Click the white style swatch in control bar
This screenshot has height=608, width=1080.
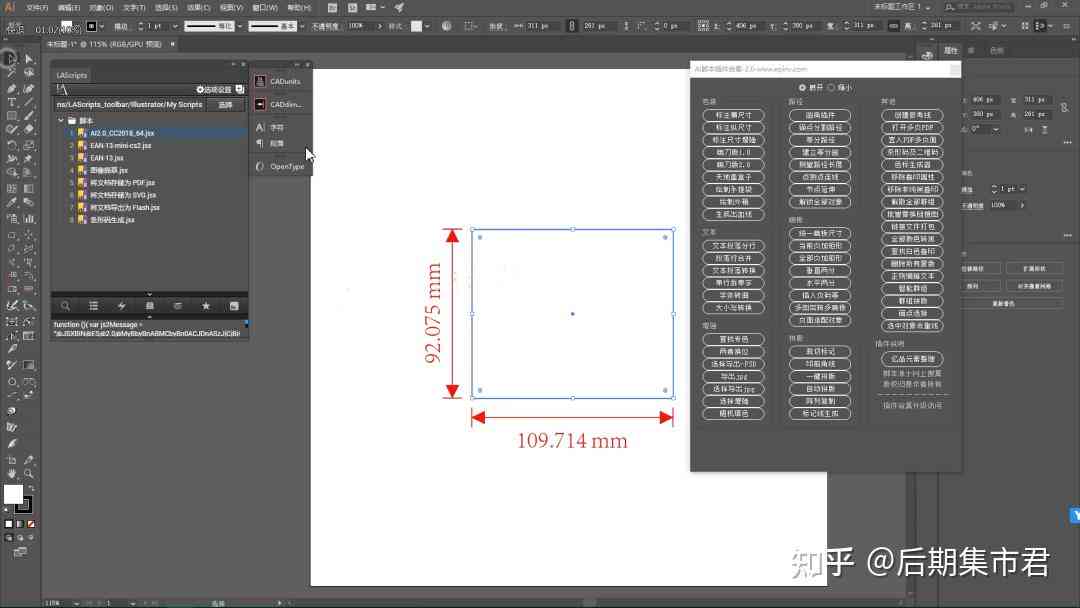(417, 26)
